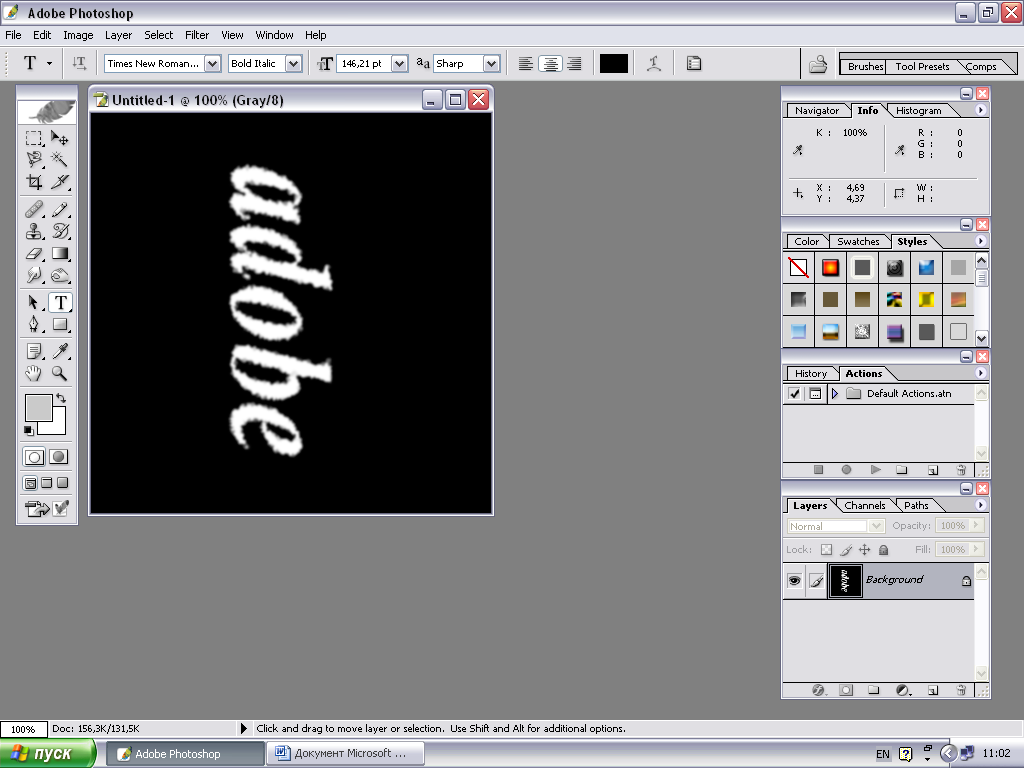Toggle the Character and Paragraph palettes
The width and height of the screenshot is (1024, 768).
(694, 63)
